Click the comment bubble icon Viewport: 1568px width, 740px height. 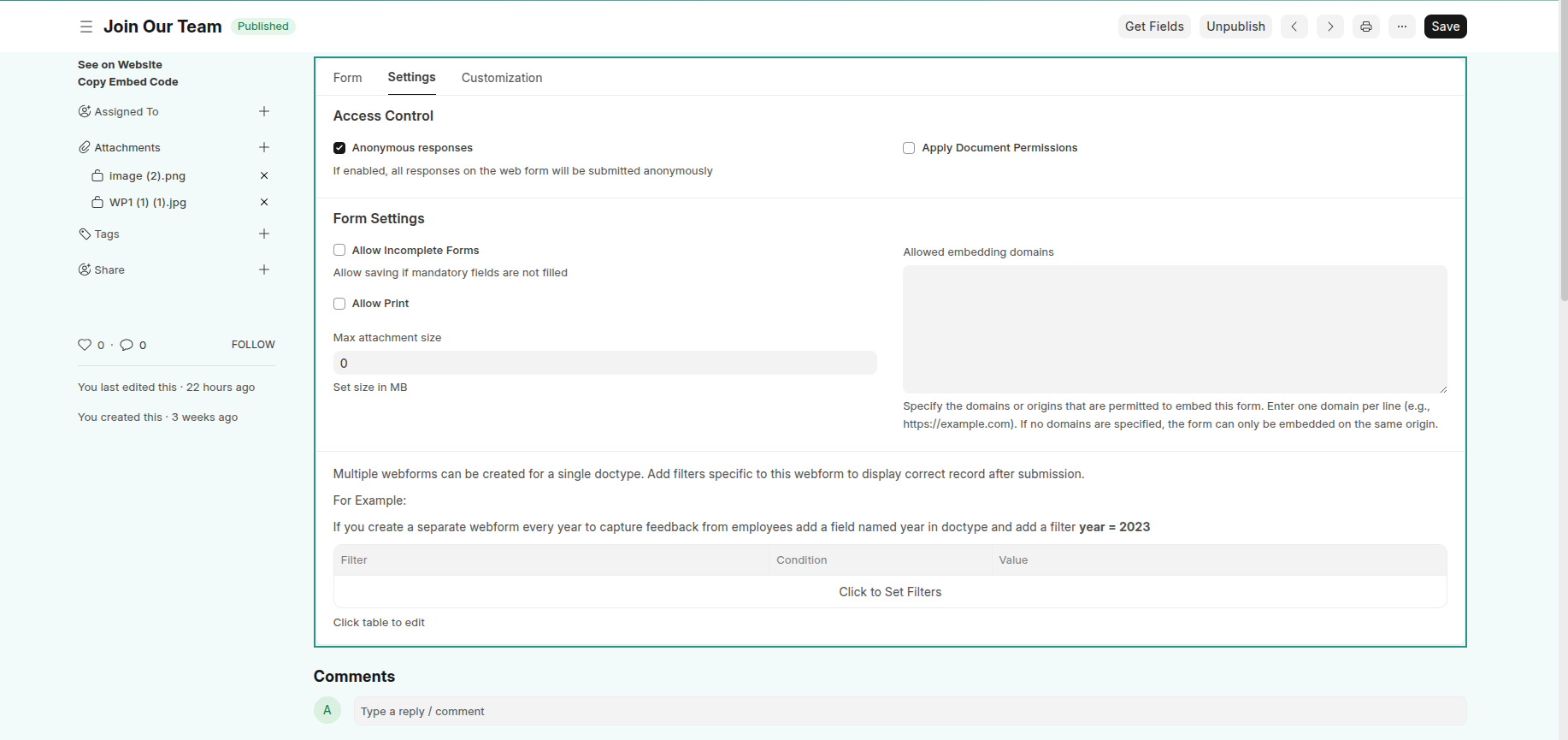click(x=127, y=345)
